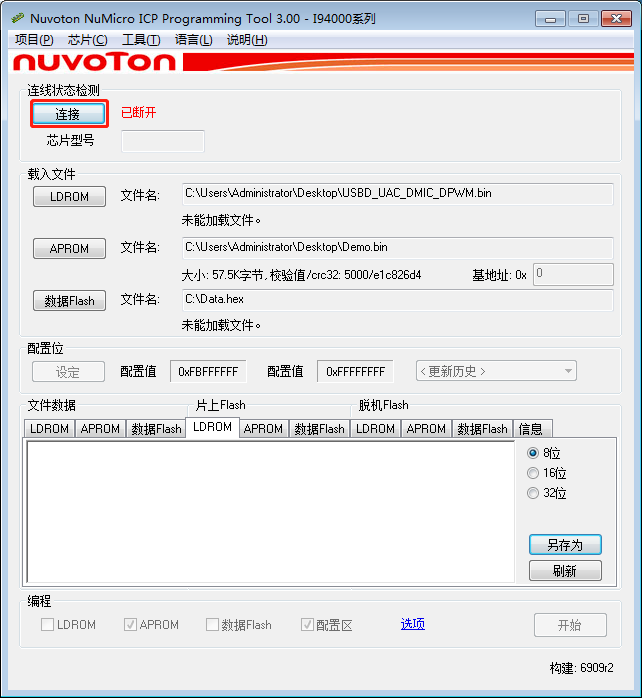The height and width of the screenshot is (698, 642).
Task: Click the C:\Data.hex file path field
Action: click(x=398, y=300)
